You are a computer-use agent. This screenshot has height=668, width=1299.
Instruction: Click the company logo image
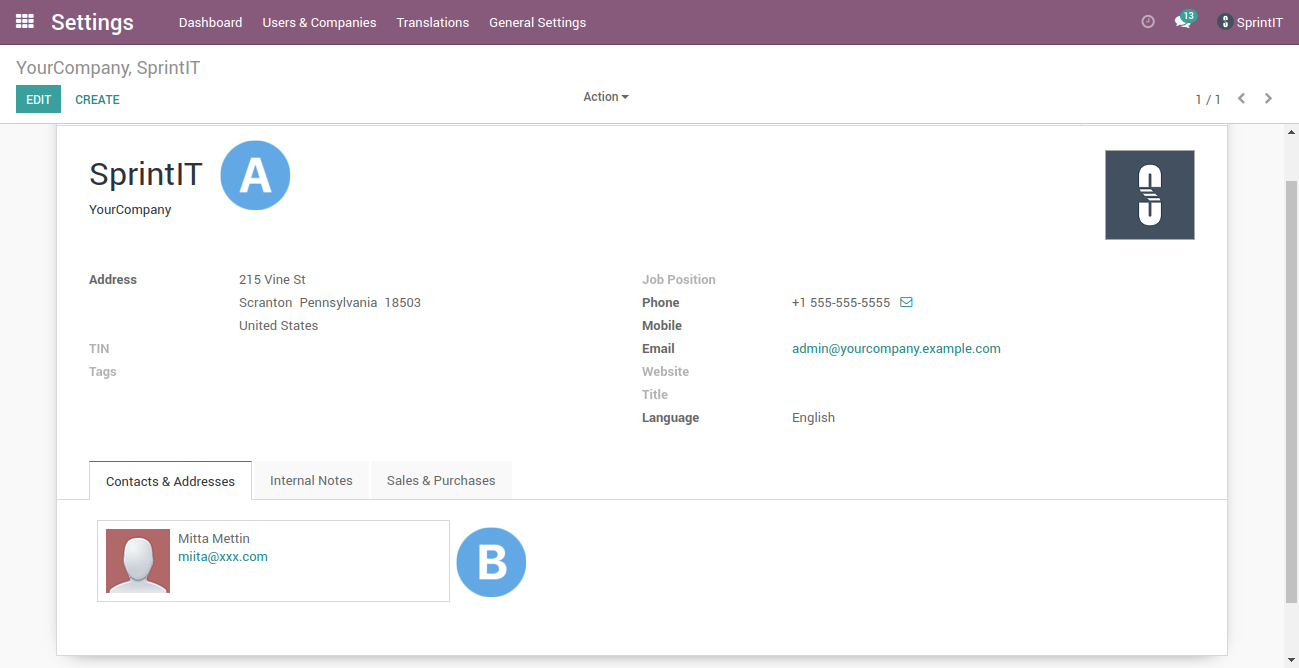[x=1149, y=194]
